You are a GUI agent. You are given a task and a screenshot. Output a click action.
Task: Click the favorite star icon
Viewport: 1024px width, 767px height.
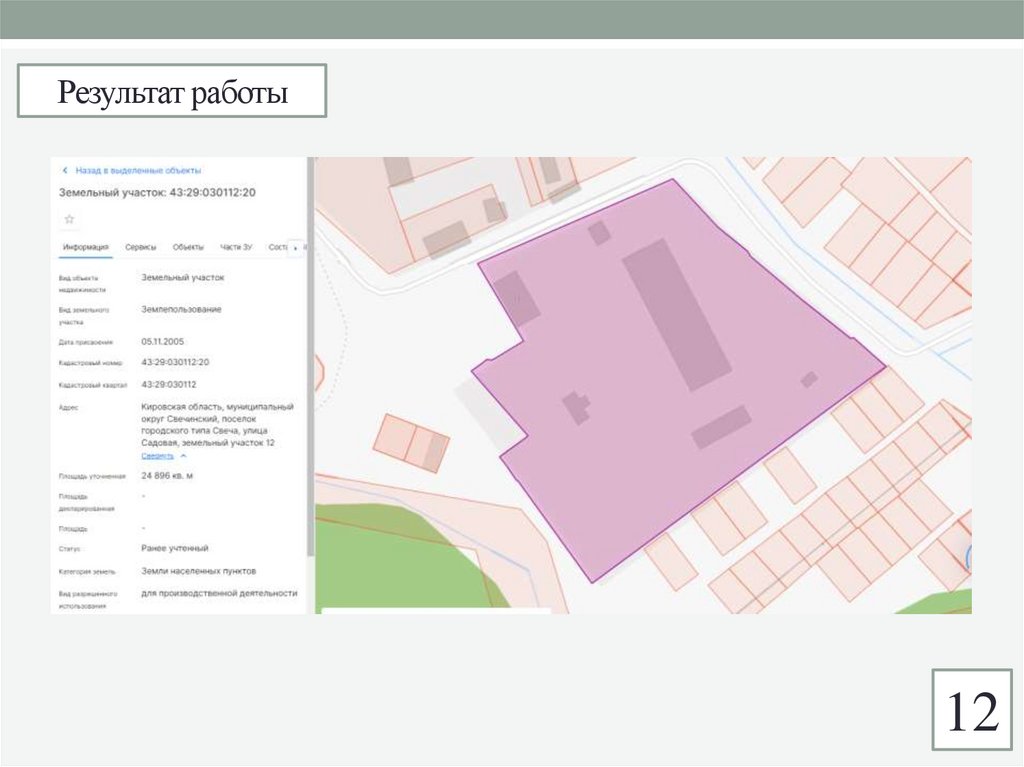pyautogui.click(x=69, y=219)
